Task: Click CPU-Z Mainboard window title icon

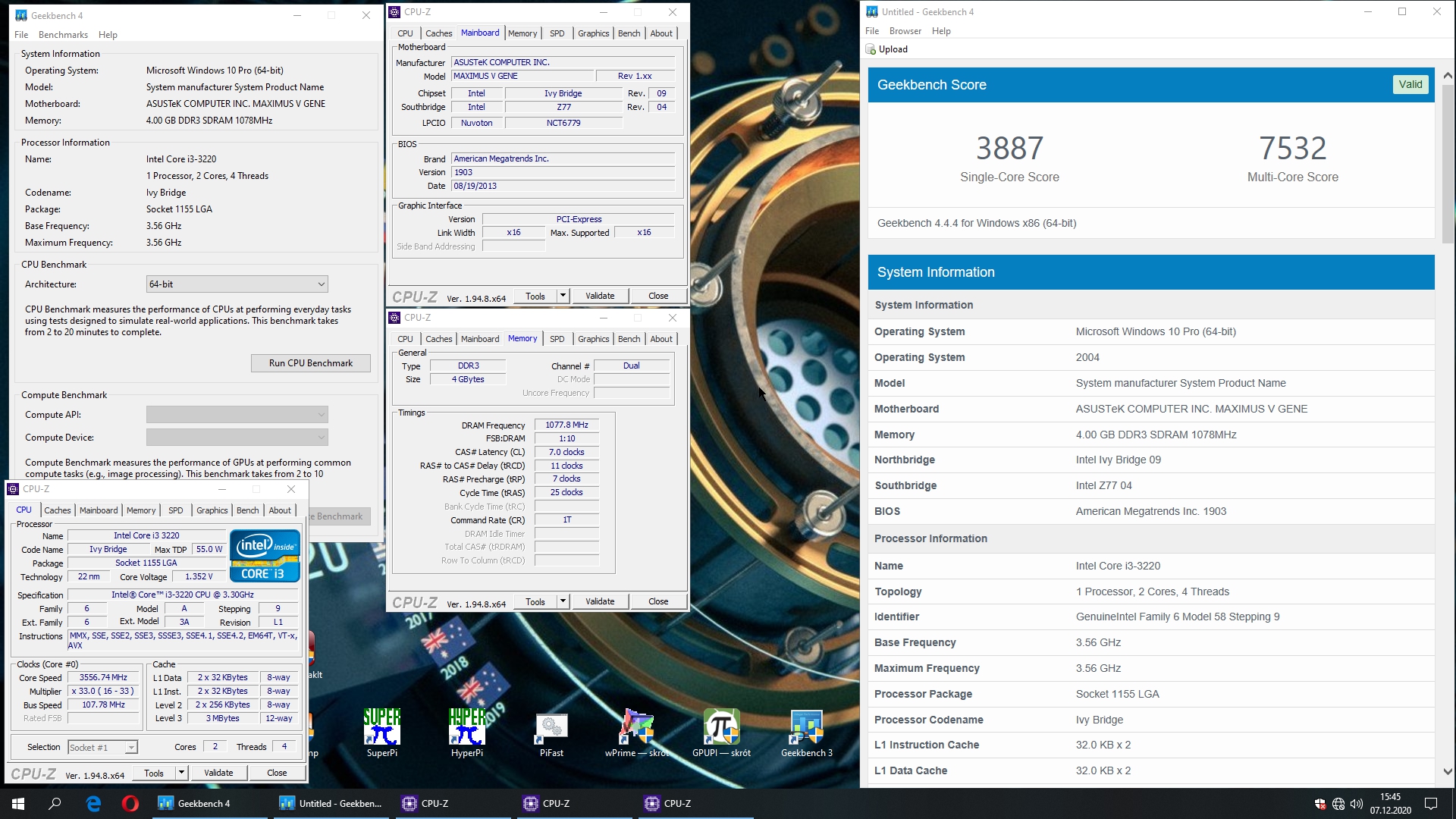Action: [x=394, y=12]
